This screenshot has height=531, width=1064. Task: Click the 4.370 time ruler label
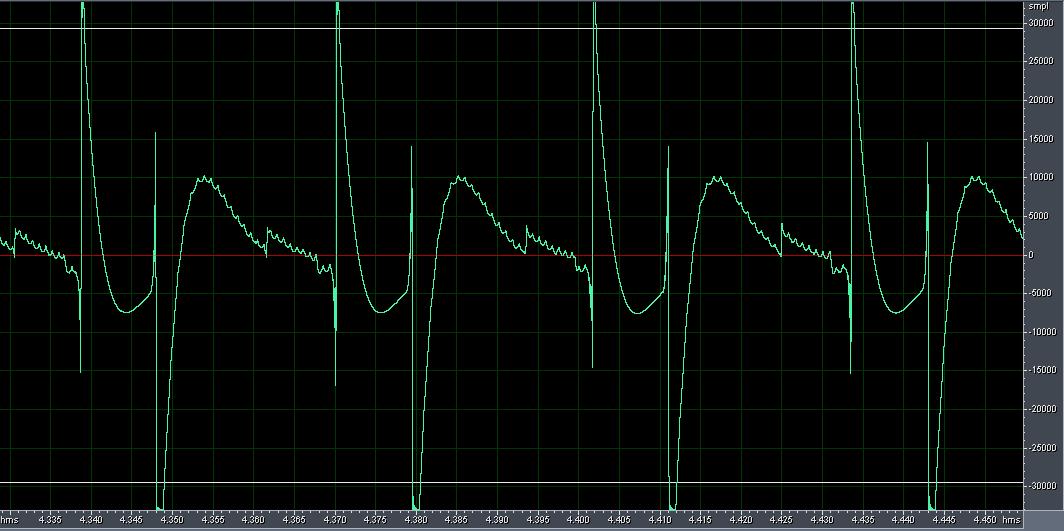pyautogui.click(x=335, y=520)
